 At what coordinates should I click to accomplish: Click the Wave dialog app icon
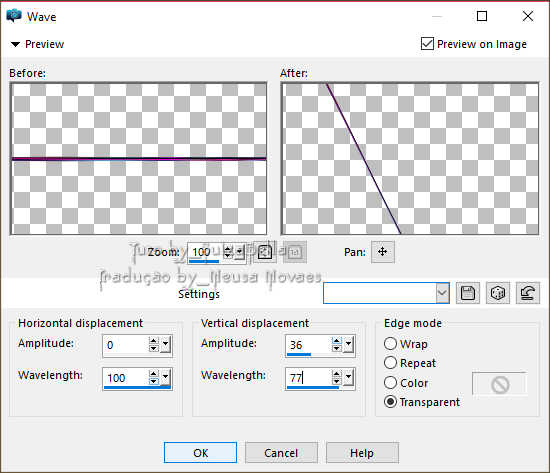tap(14, 16)
